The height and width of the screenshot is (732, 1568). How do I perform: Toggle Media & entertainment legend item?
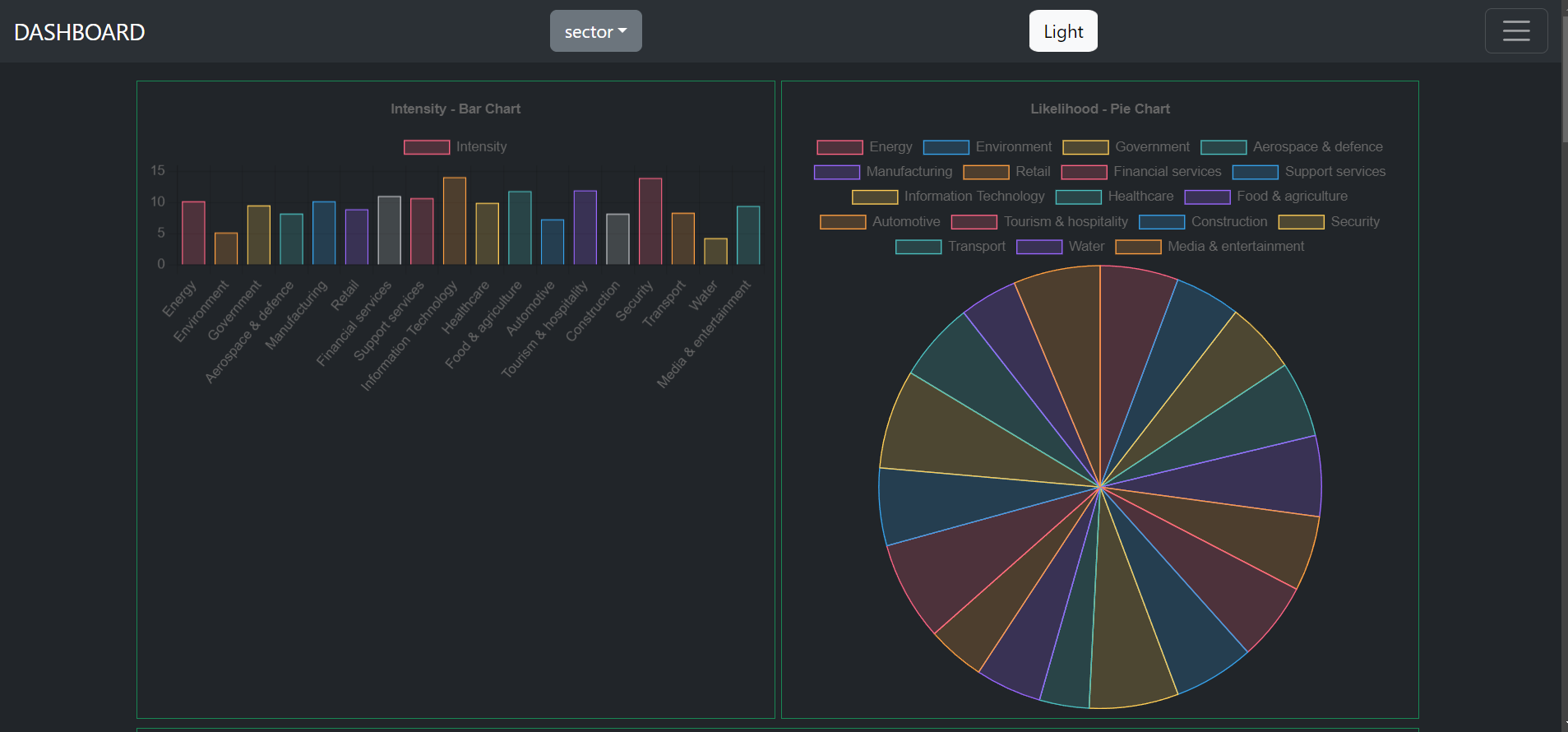[x=1210, y=246]
